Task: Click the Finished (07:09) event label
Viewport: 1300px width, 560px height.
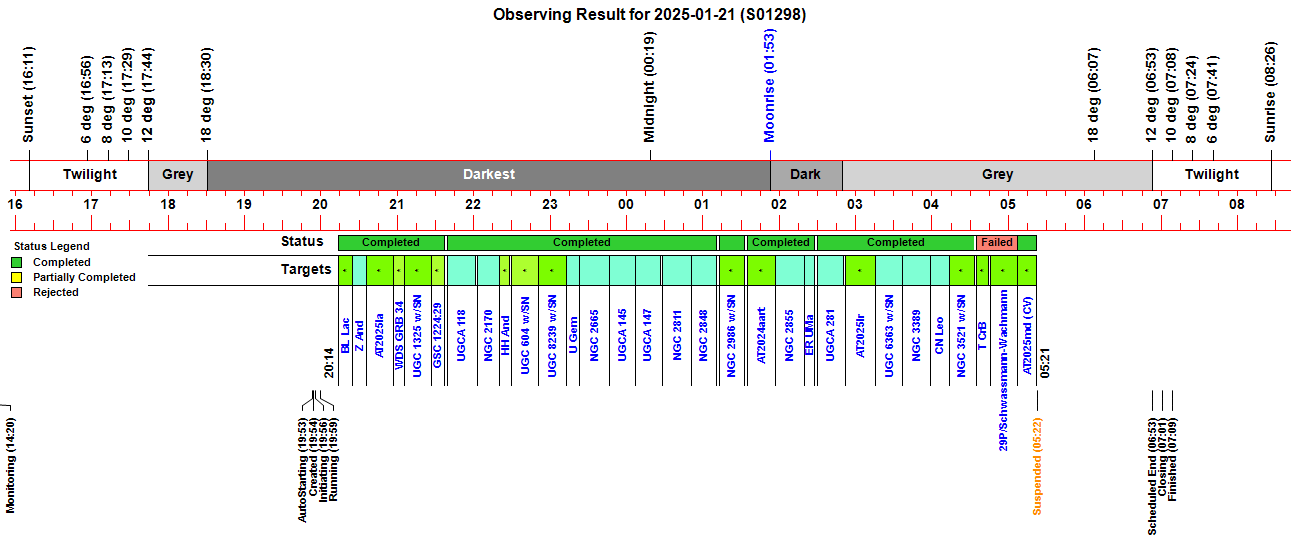Action: pos(1172,458)
